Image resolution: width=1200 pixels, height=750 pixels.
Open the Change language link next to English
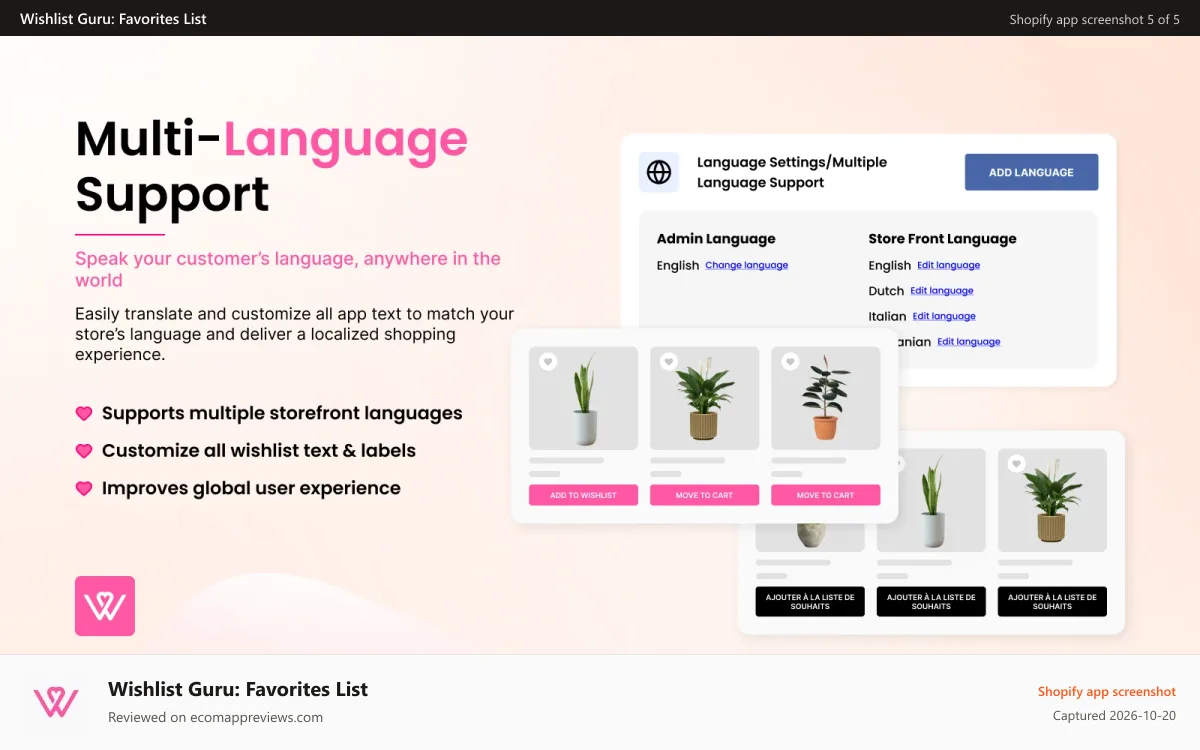[x=746, y=265]
